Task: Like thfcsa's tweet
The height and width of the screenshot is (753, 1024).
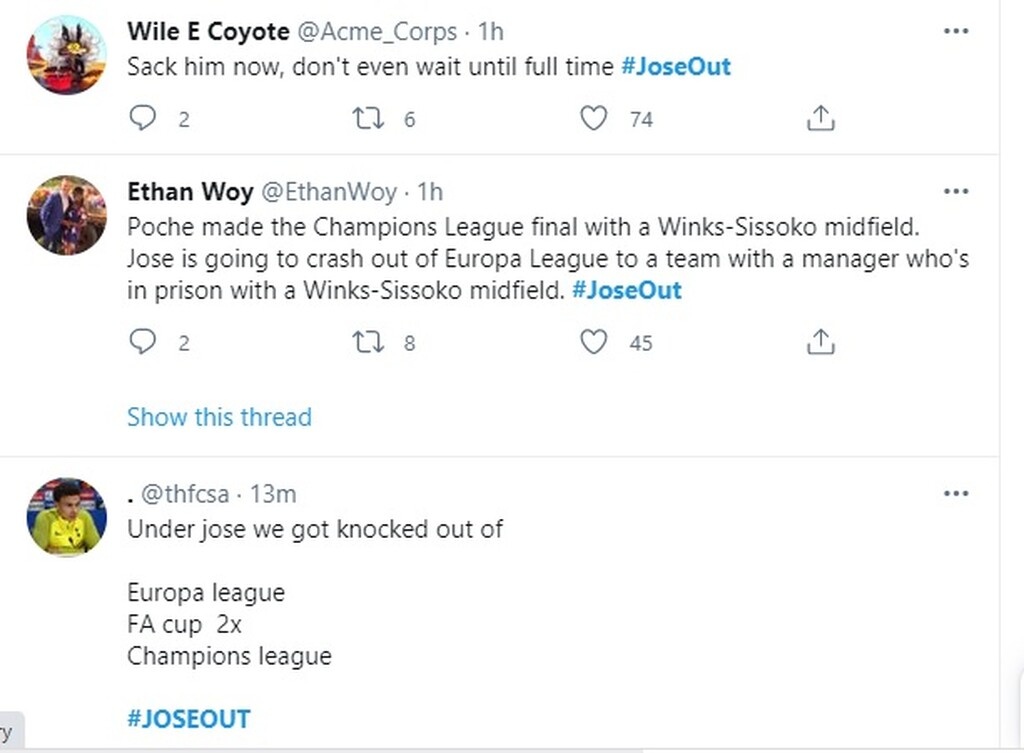Action: [x=593, y=750]
